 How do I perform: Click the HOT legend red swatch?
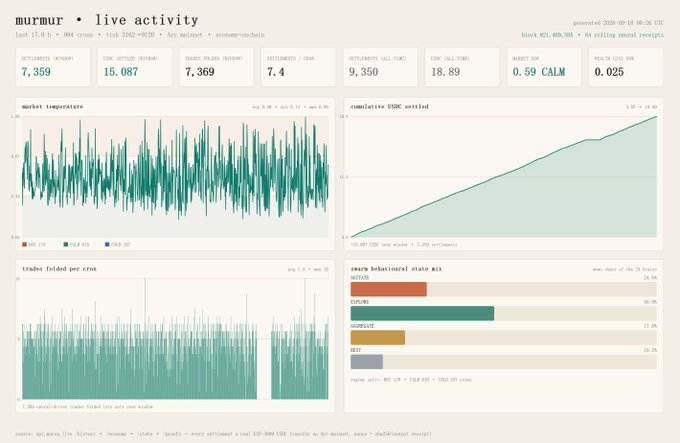pos(24,244)
